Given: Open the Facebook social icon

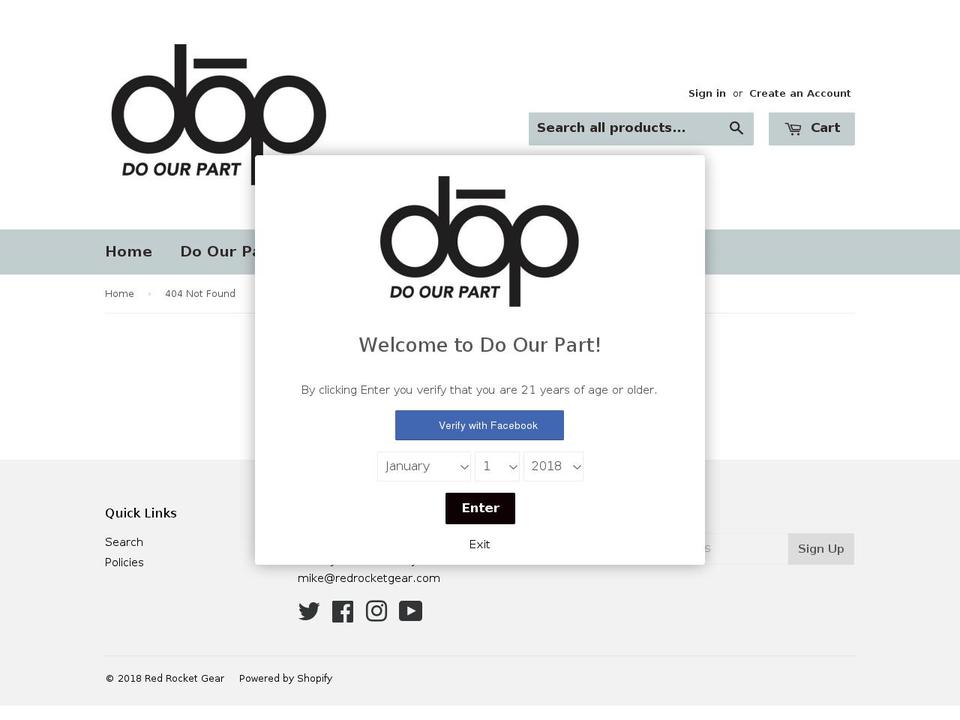Looking at the screenshot, I should point(342,611).
